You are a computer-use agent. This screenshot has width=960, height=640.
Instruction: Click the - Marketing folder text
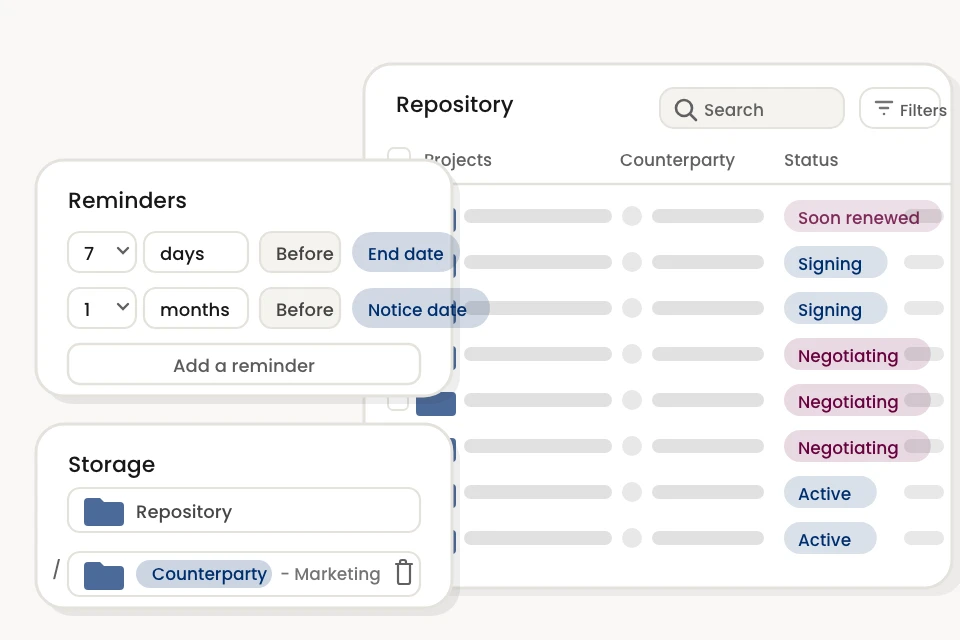tap(331, 574)
